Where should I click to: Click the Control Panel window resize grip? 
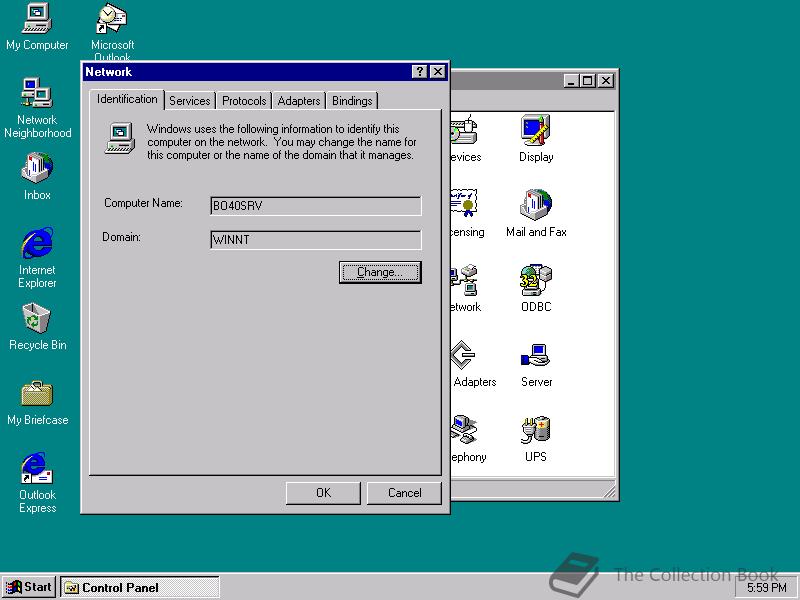609,491
